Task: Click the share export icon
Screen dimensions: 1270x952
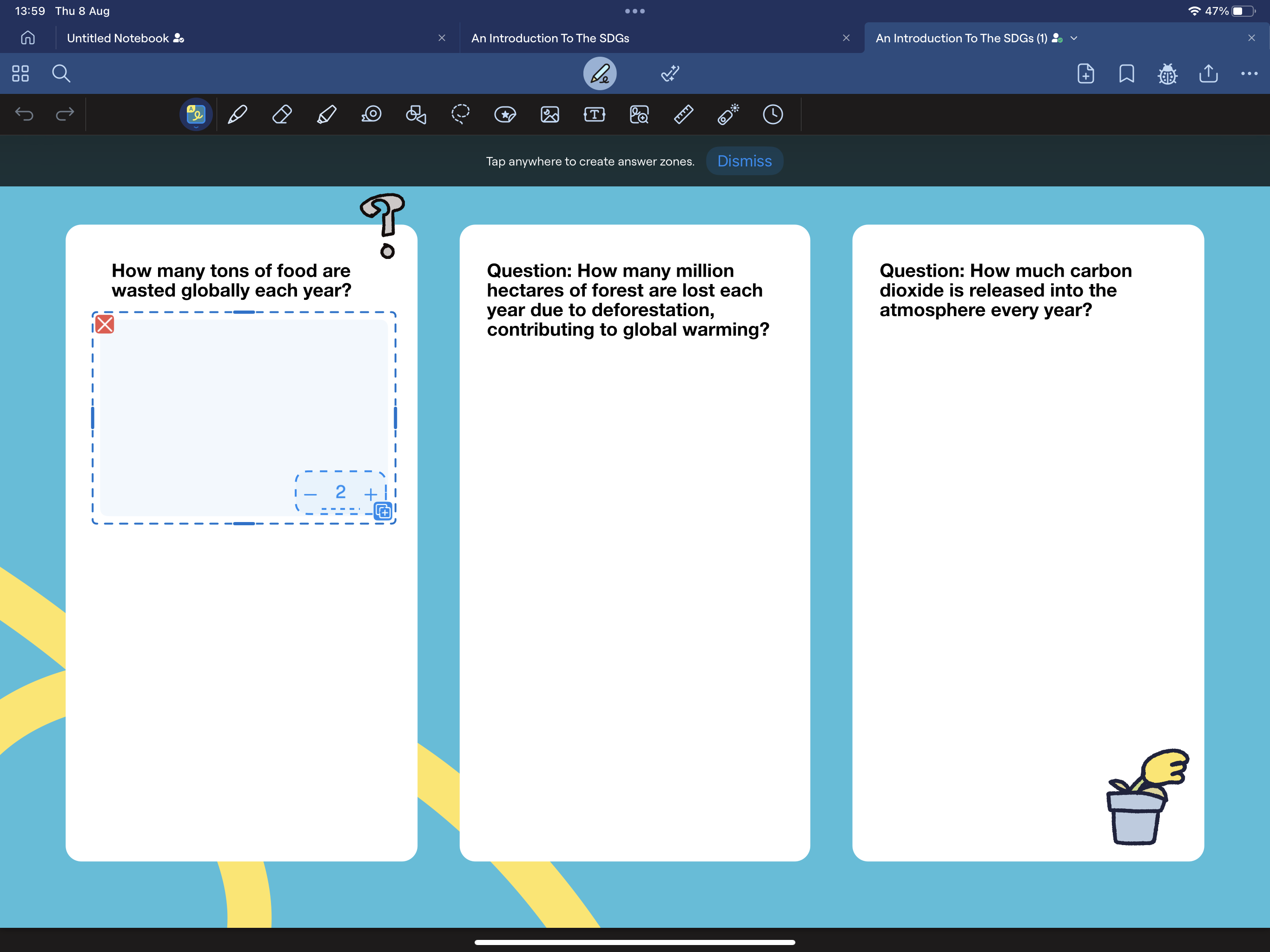Action: [1208, 73]
